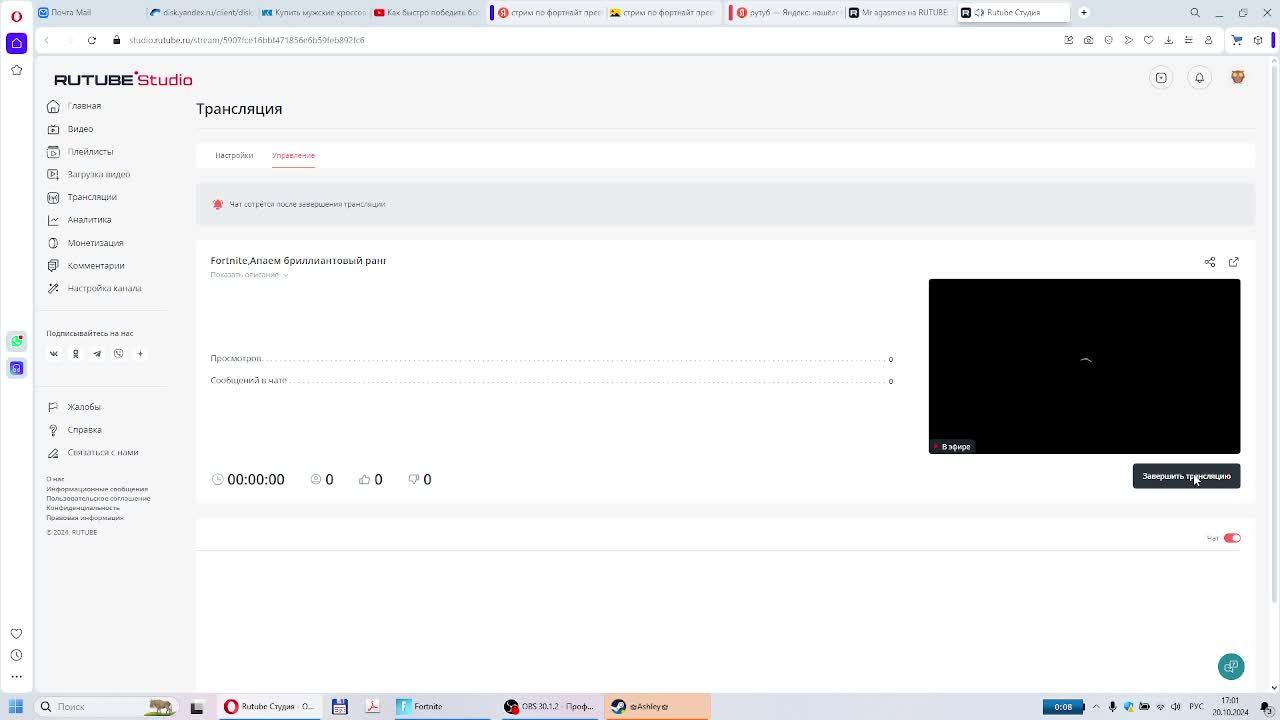This screenshot has height=720, width=1280.
Task: Open Opera snapshot camera icon
Action: pos(1088,40)
